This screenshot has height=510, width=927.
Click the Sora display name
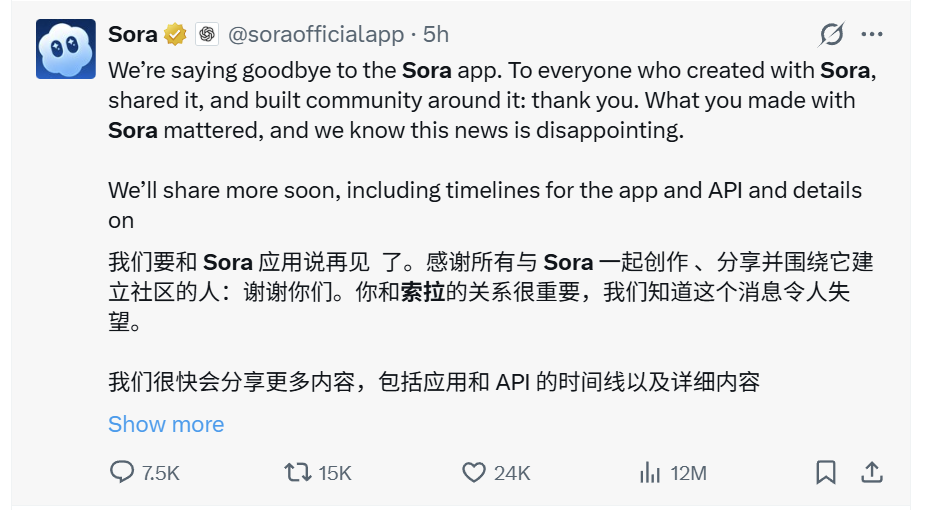point(132,34)
